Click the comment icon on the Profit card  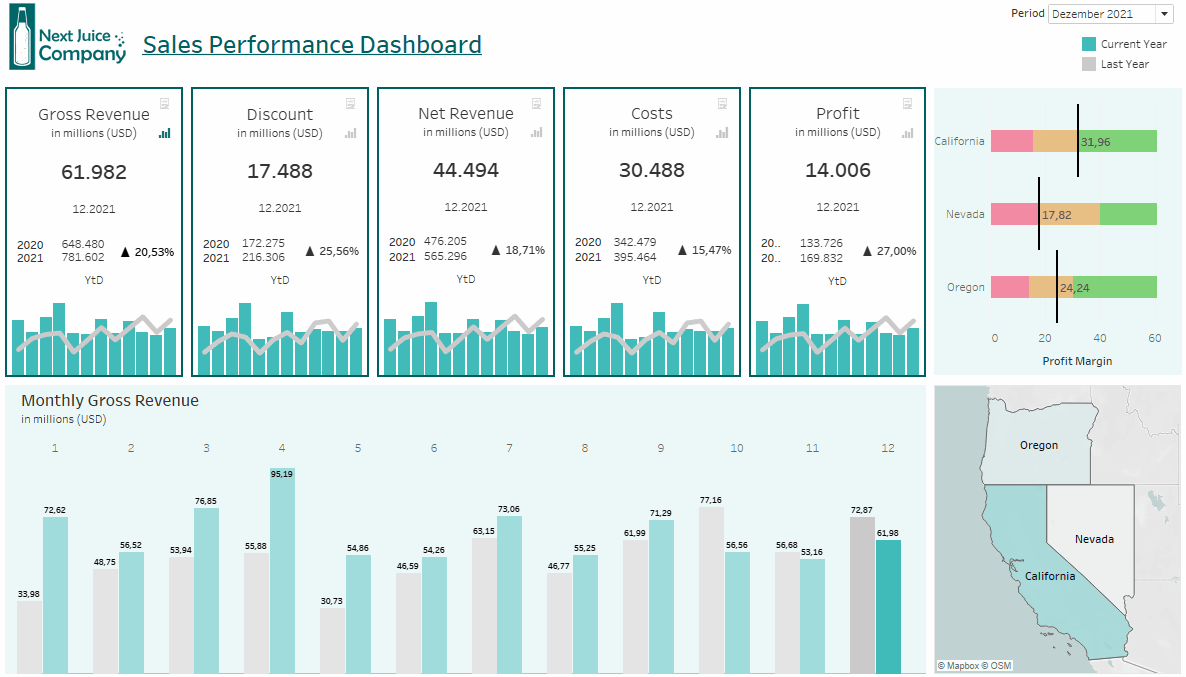point(906,103)
